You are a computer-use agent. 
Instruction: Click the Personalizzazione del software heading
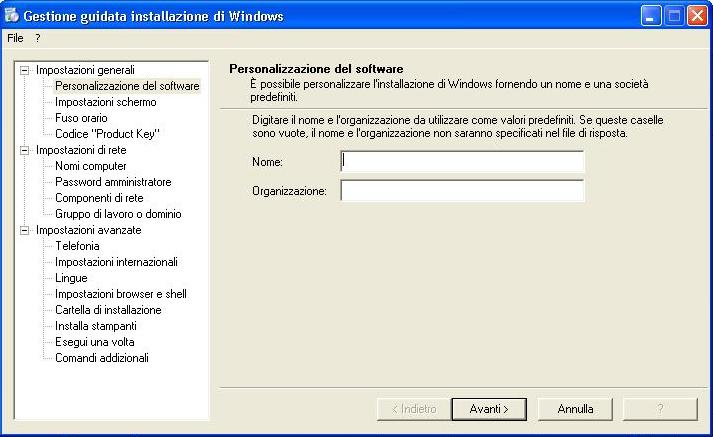pos(316,69)
